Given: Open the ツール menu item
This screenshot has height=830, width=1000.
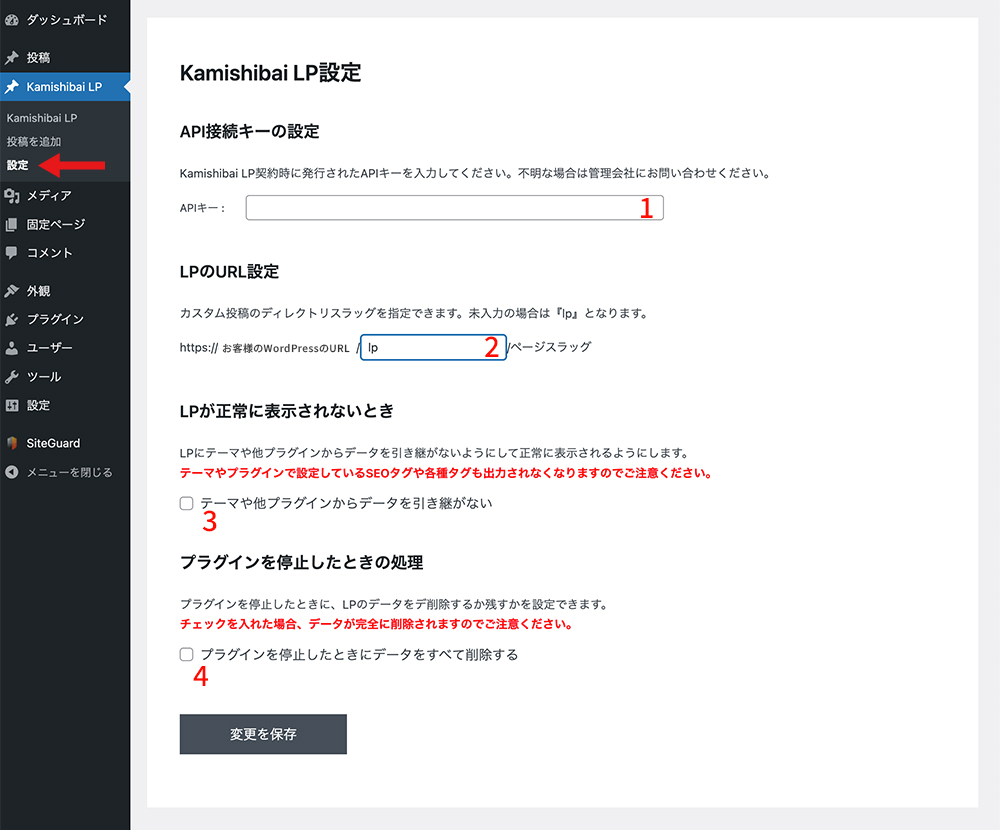Looking at the screenshot, I should (x=65, y=377).
